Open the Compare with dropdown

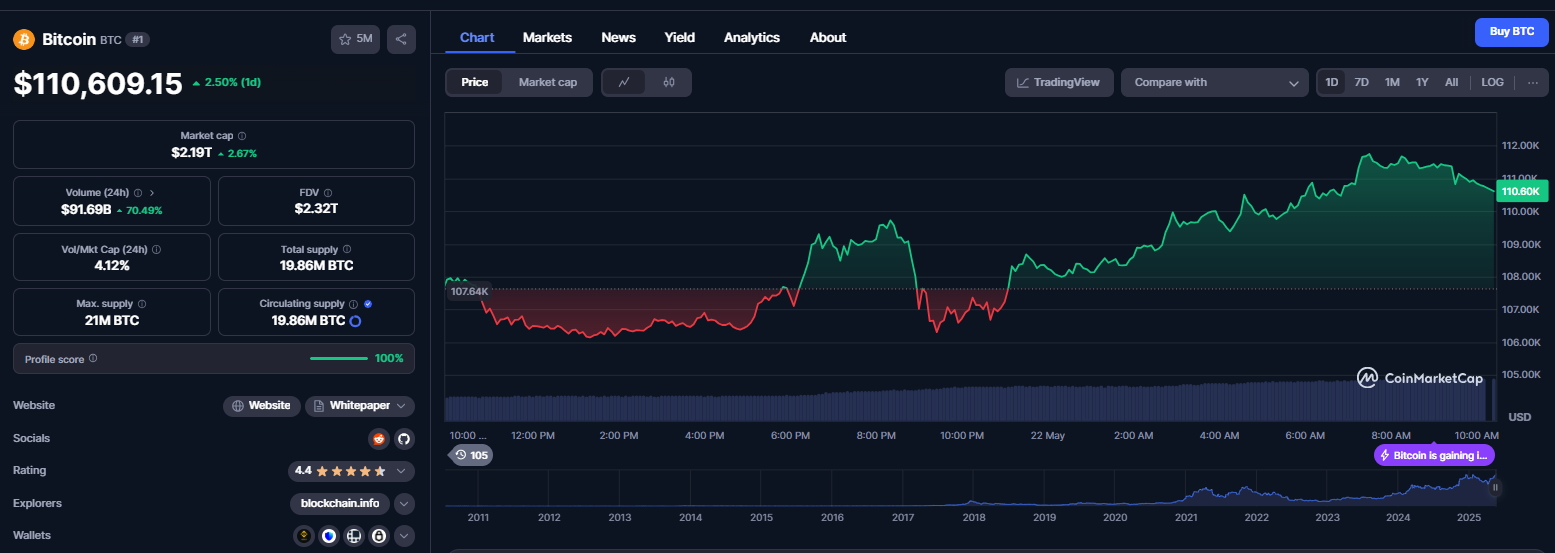click(1215, 82)
